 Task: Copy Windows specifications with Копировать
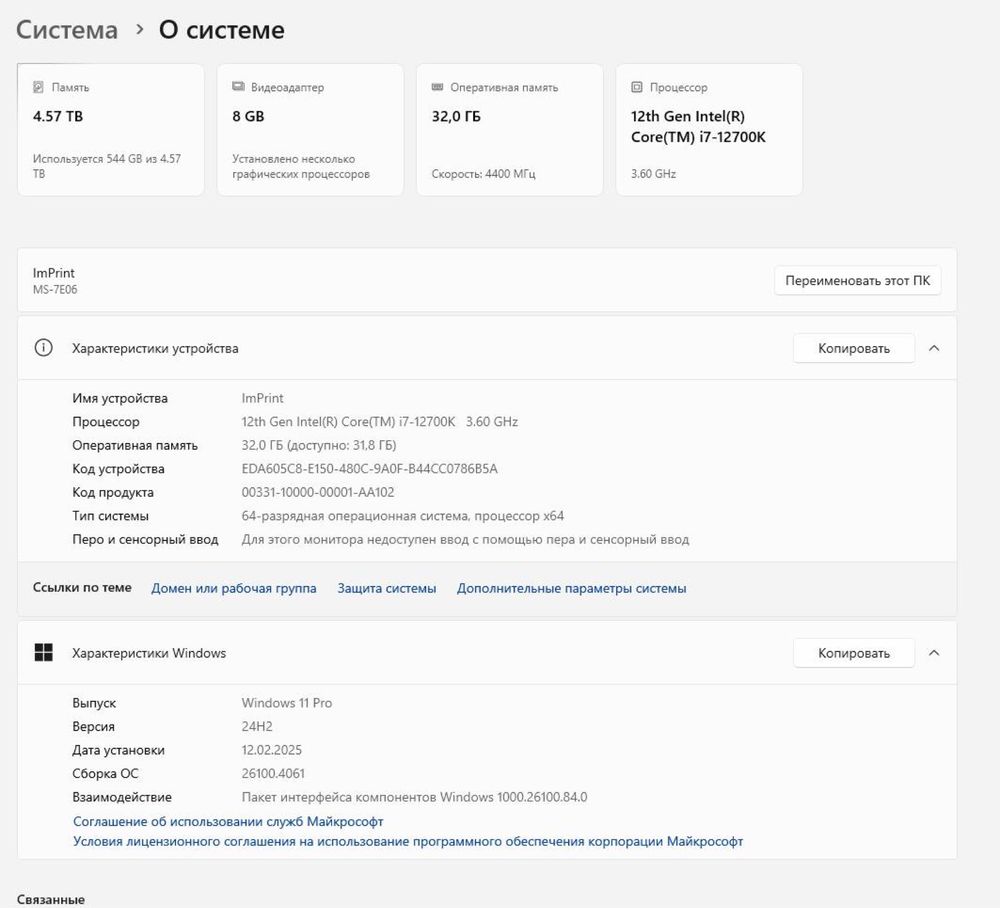(854, 653)
